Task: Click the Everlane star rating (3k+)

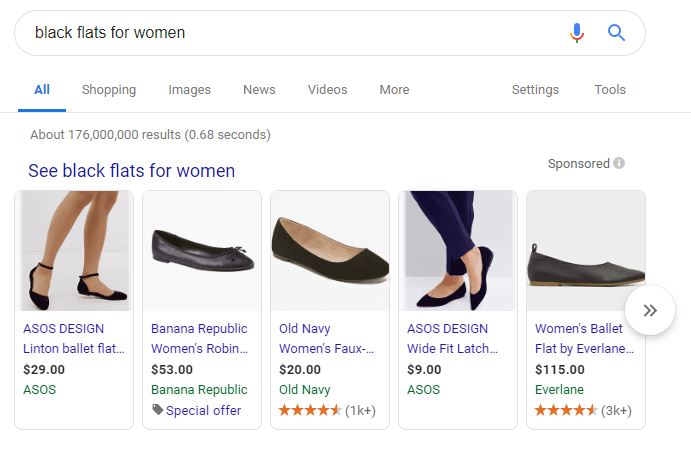Action: point(583,410)
